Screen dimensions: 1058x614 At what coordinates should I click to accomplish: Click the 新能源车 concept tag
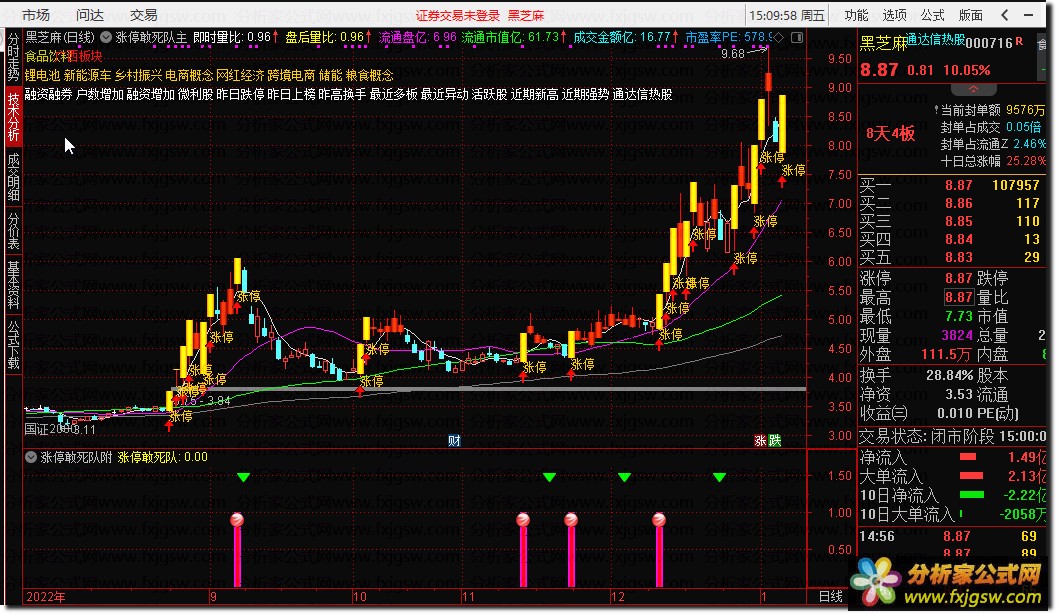click(x=87, y=75)
